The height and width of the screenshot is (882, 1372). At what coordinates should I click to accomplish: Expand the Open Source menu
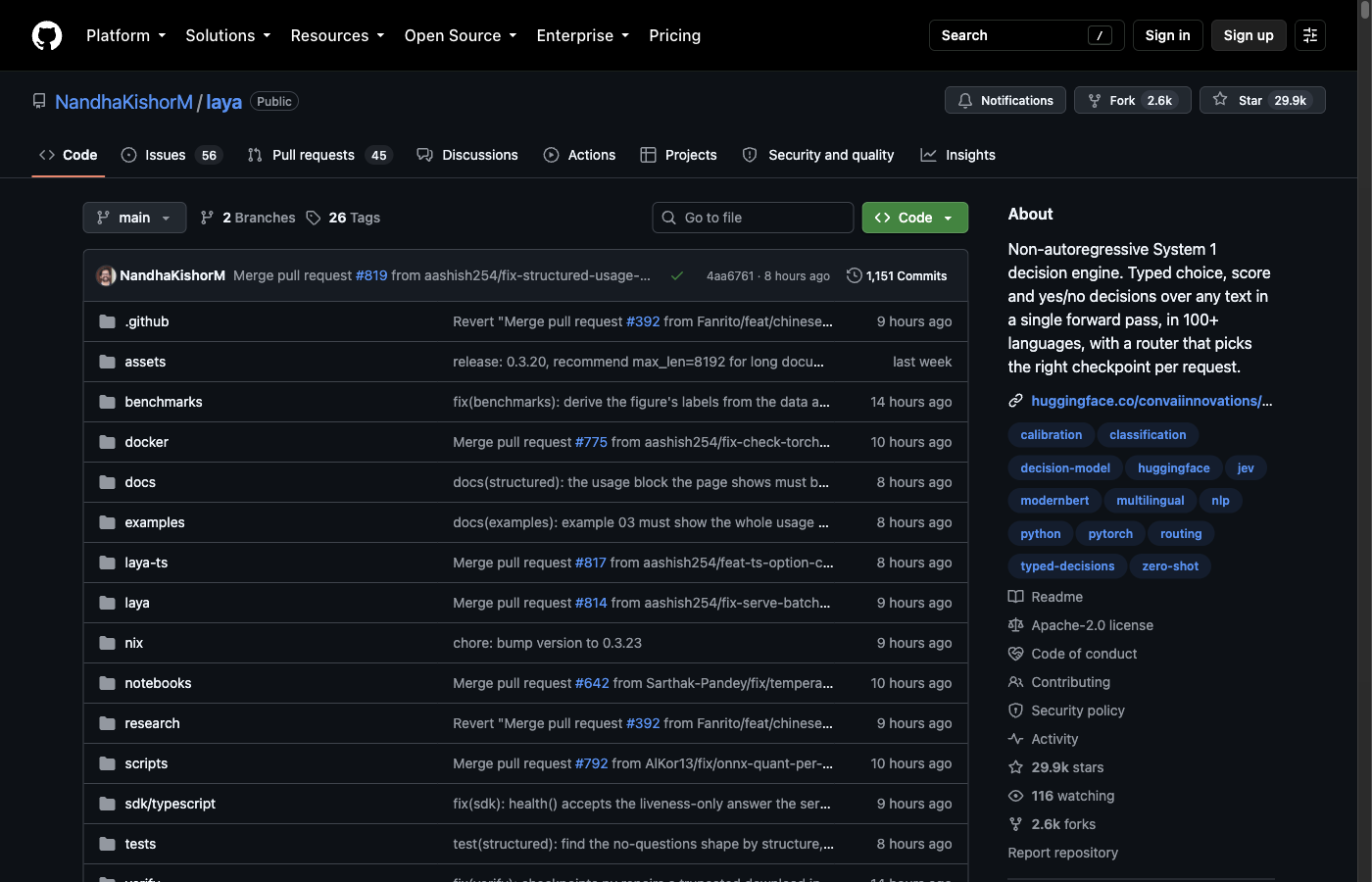(461, 35)
